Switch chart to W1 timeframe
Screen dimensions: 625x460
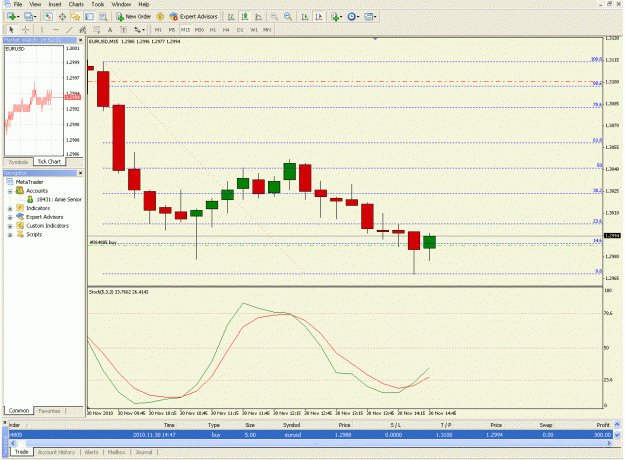[254, 29]
